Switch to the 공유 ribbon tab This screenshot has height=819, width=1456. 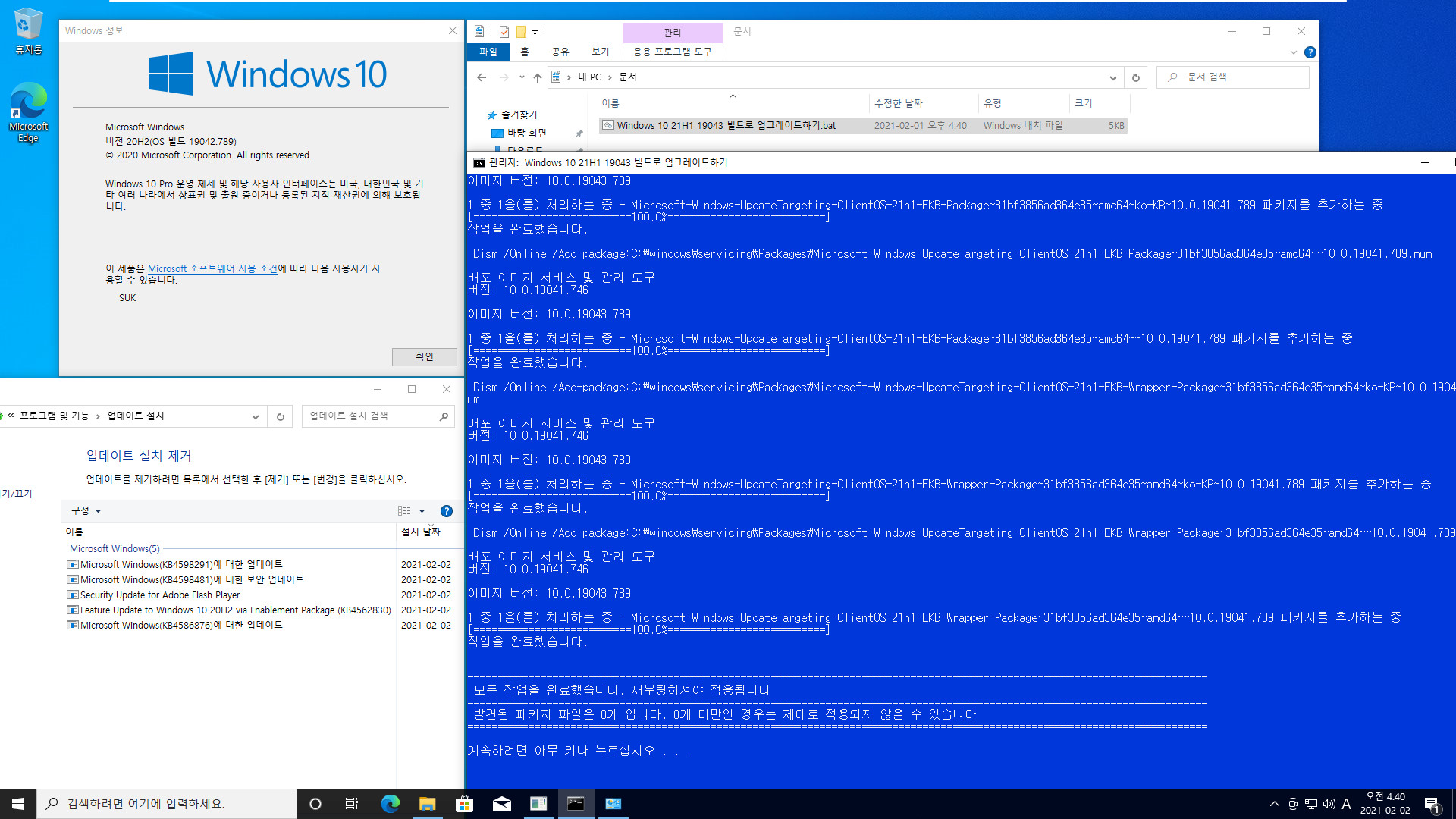point(560,52)
